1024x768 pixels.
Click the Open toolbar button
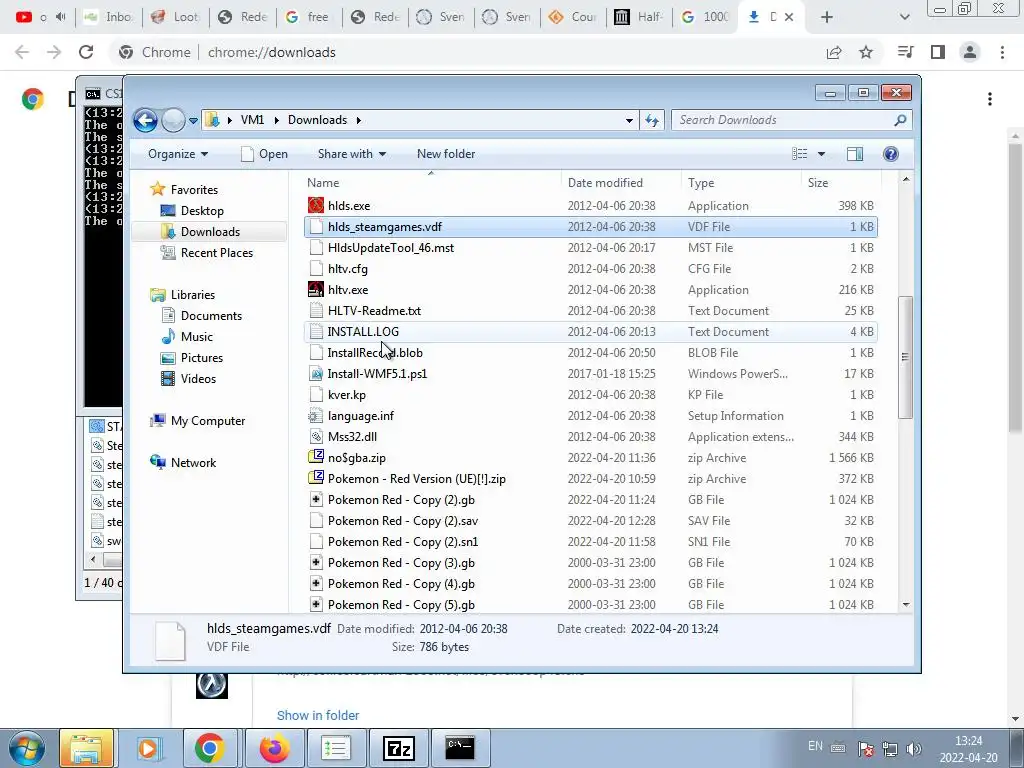[264, 154]
